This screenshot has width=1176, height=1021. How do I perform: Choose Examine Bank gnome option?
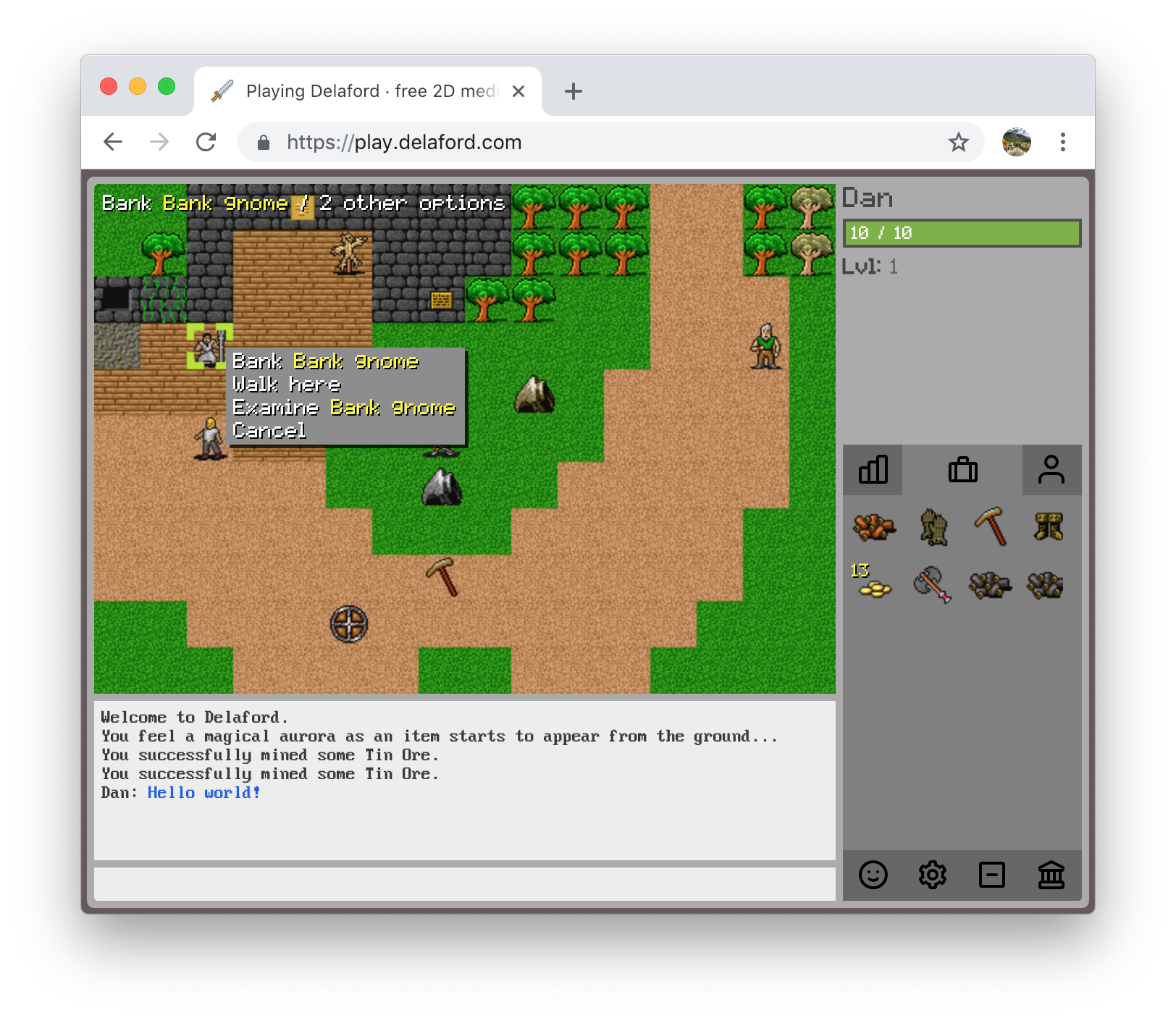(x=344, y=407)
